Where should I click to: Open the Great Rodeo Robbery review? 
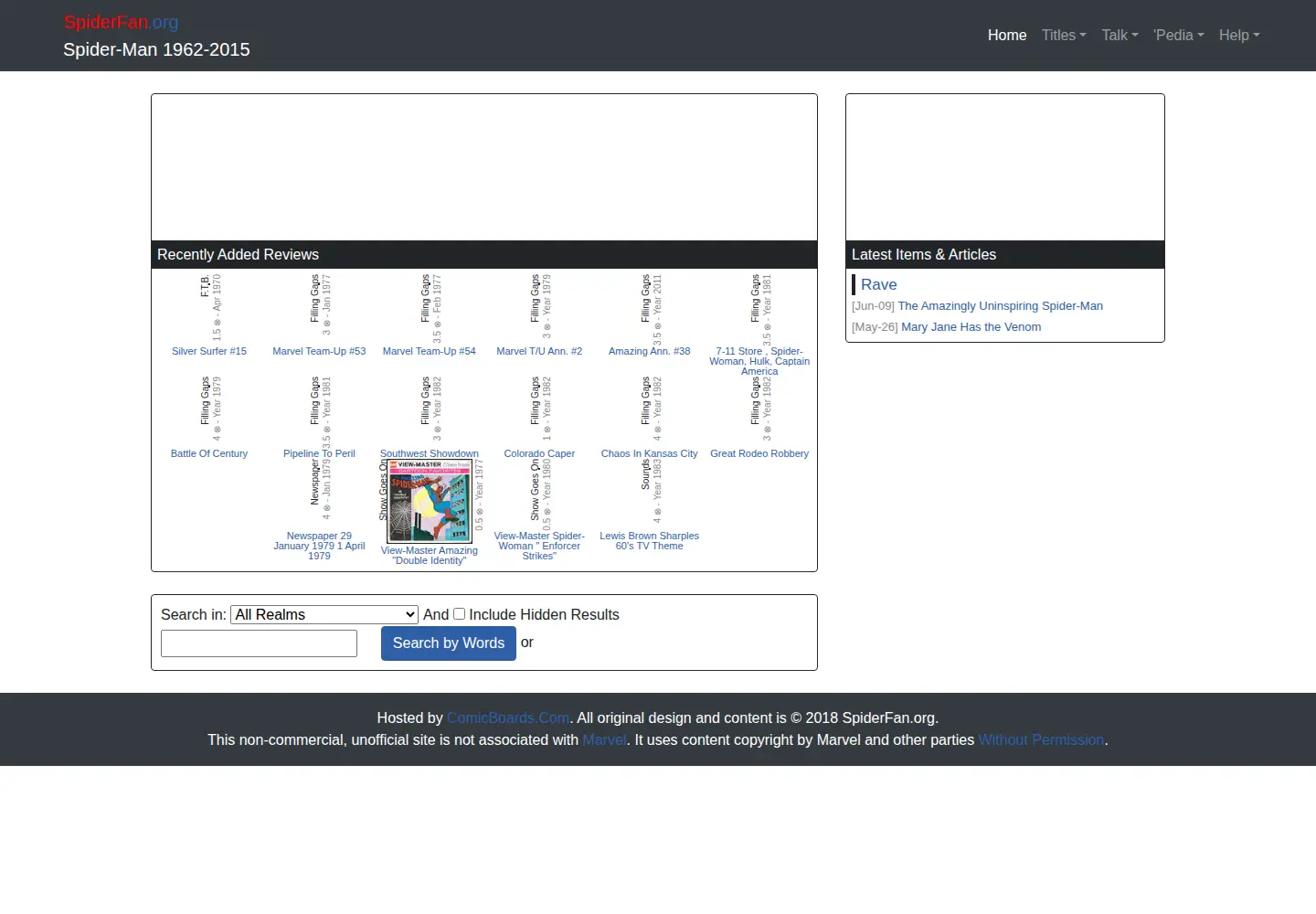(759, 453)
